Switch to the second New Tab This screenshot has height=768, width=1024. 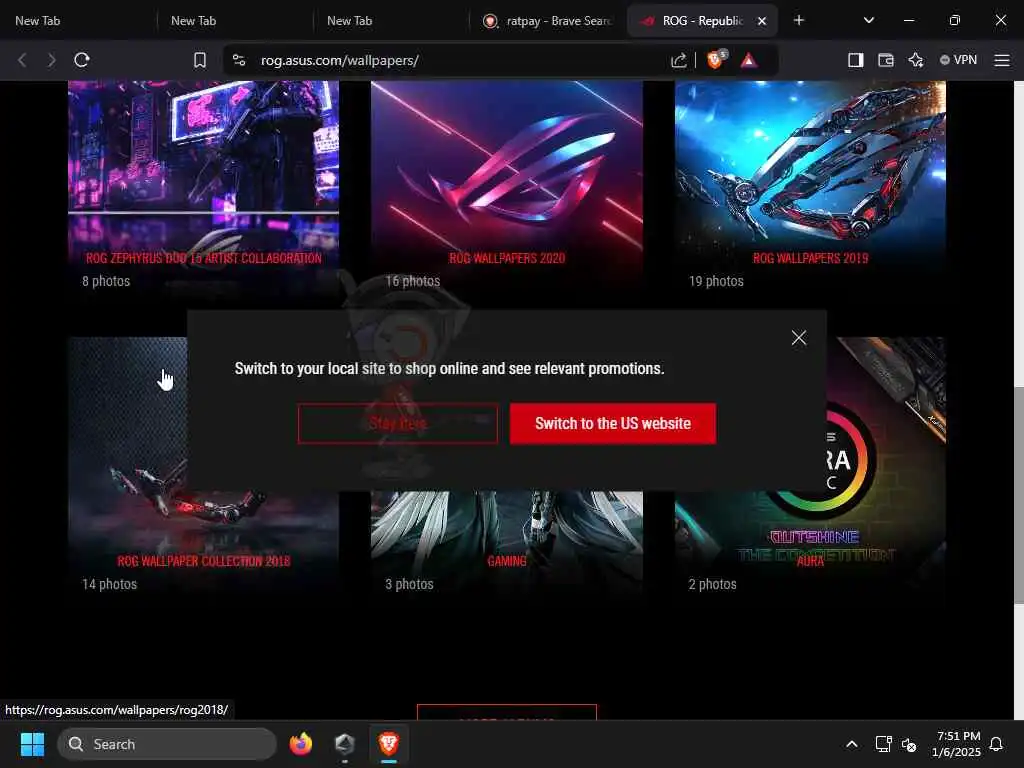(235, 21)
